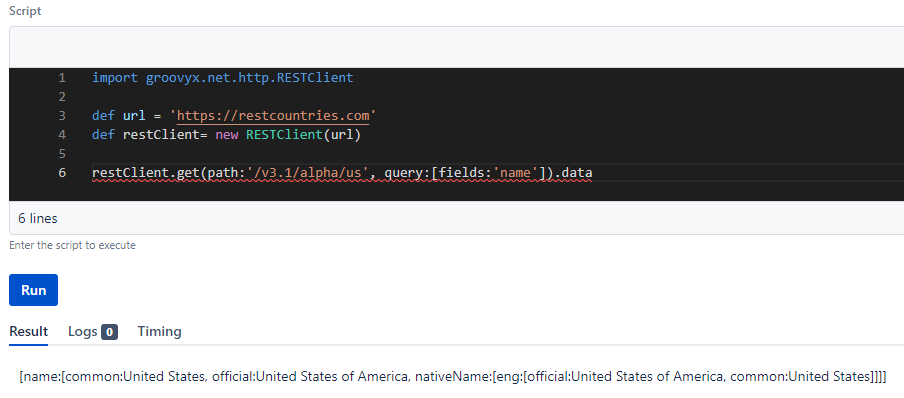Click the Script field label
904x398 pixels.
[x=25, y=11]
